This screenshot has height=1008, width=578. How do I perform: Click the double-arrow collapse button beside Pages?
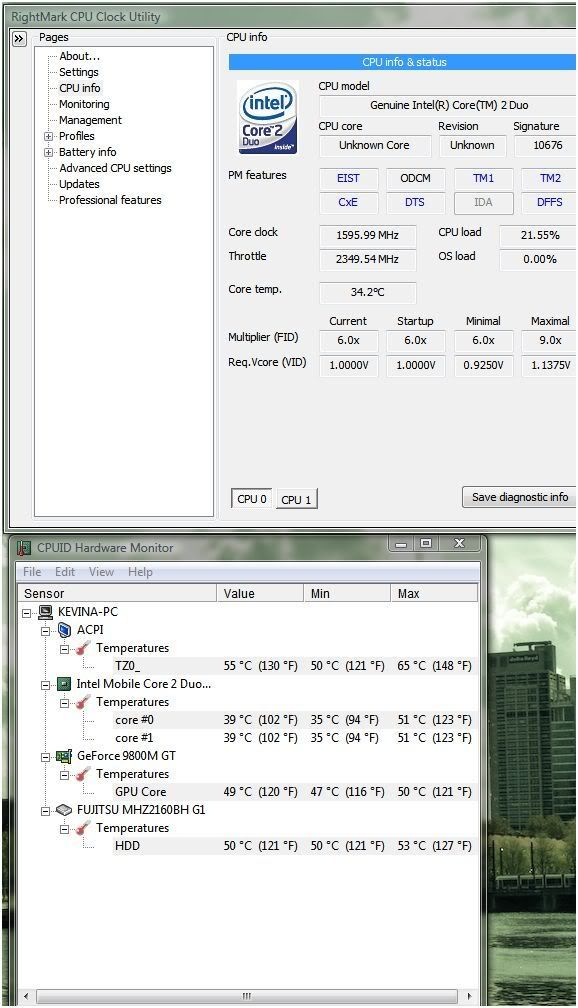click(x=19, y=39)
